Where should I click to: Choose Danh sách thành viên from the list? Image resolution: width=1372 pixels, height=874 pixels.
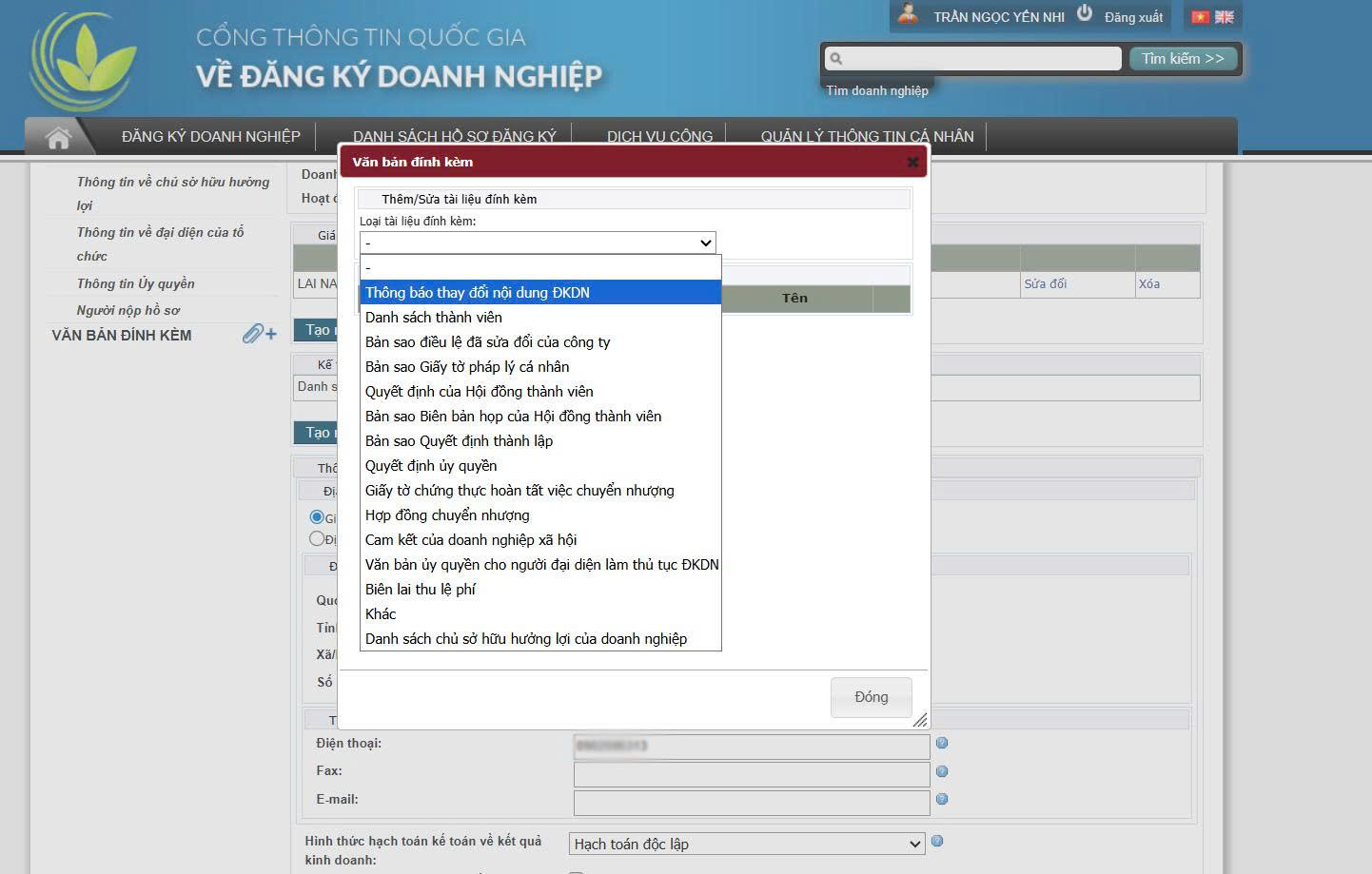[x=434, y=318]
